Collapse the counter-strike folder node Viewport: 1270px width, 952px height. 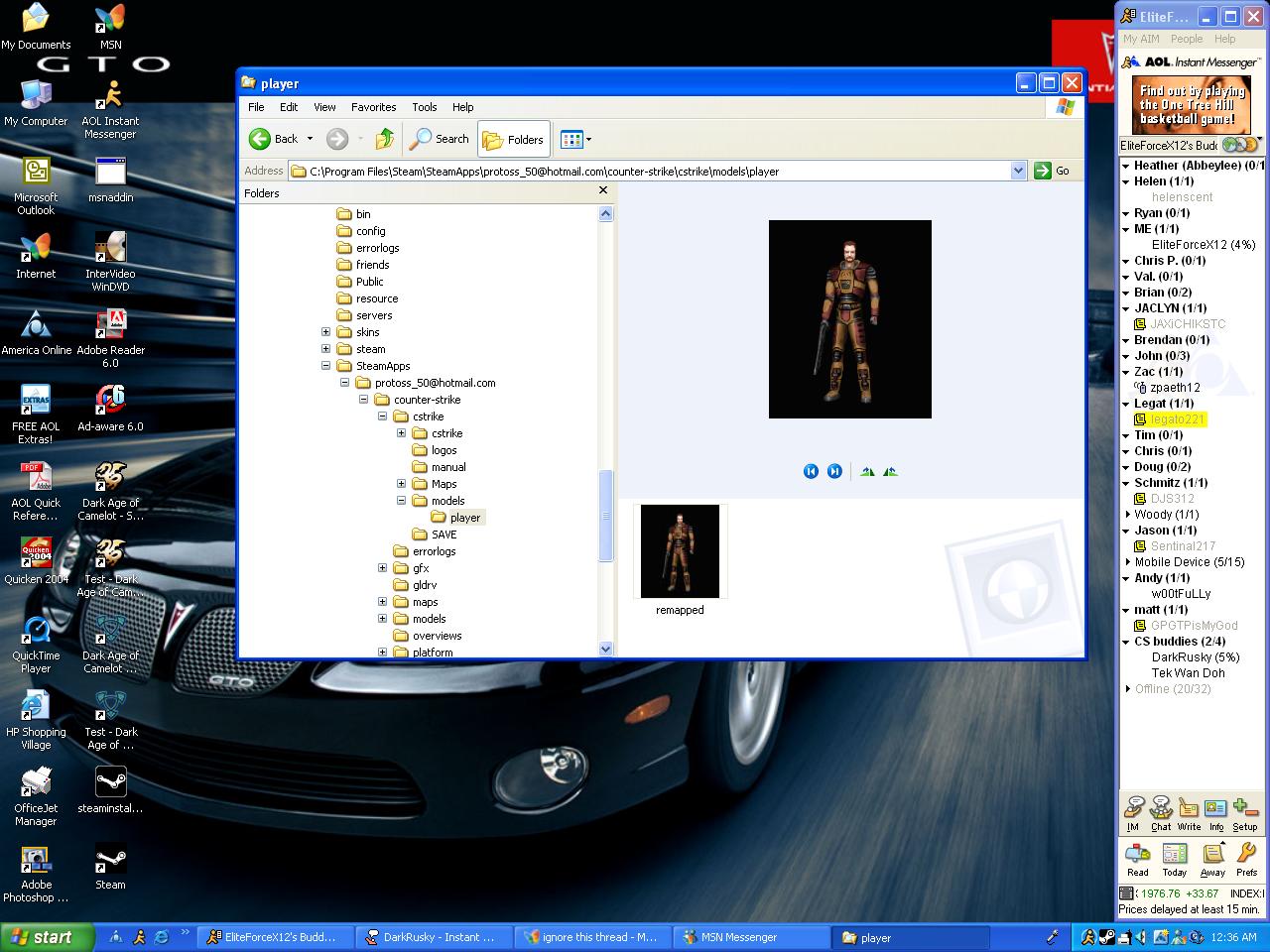363,400
